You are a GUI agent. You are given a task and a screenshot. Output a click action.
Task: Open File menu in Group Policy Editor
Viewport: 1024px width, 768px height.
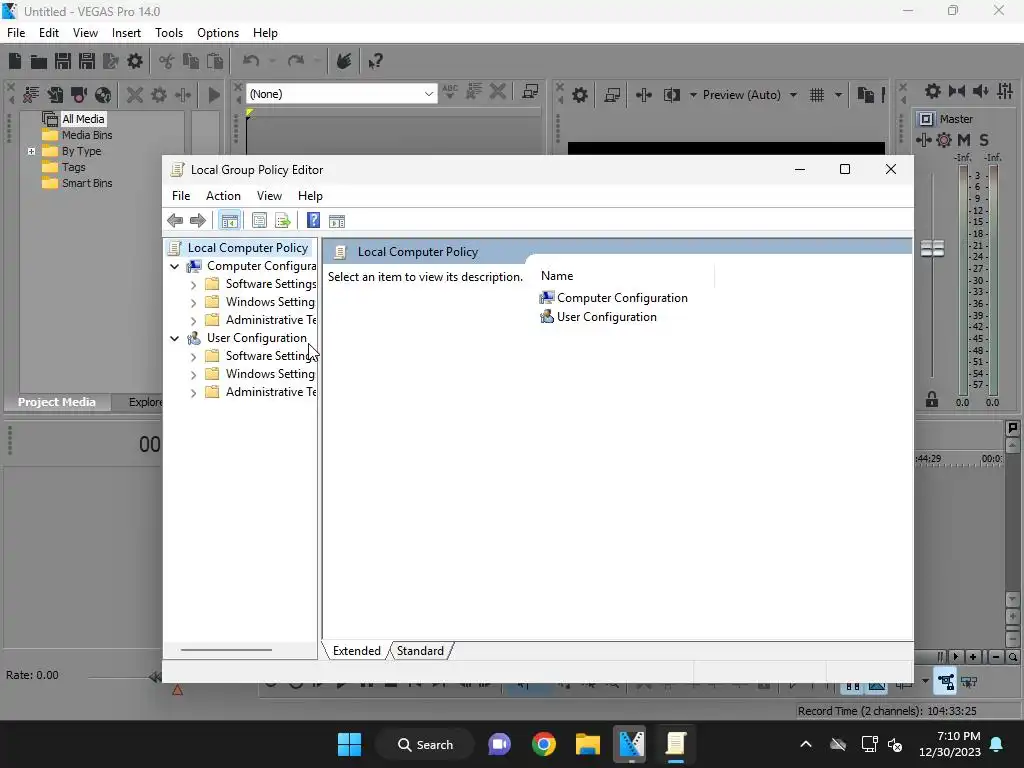[181, 196]
